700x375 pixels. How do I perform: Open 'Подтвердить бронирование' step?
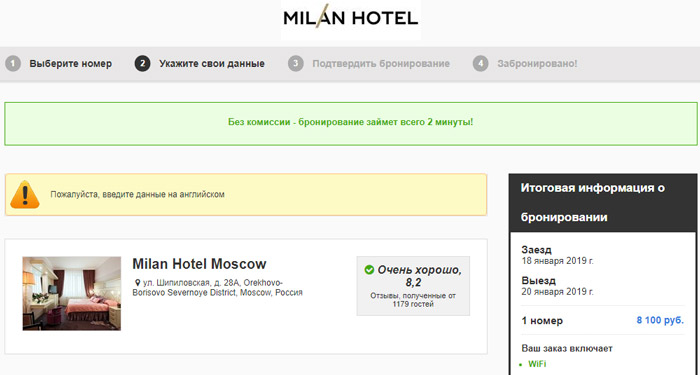[381, 64]
